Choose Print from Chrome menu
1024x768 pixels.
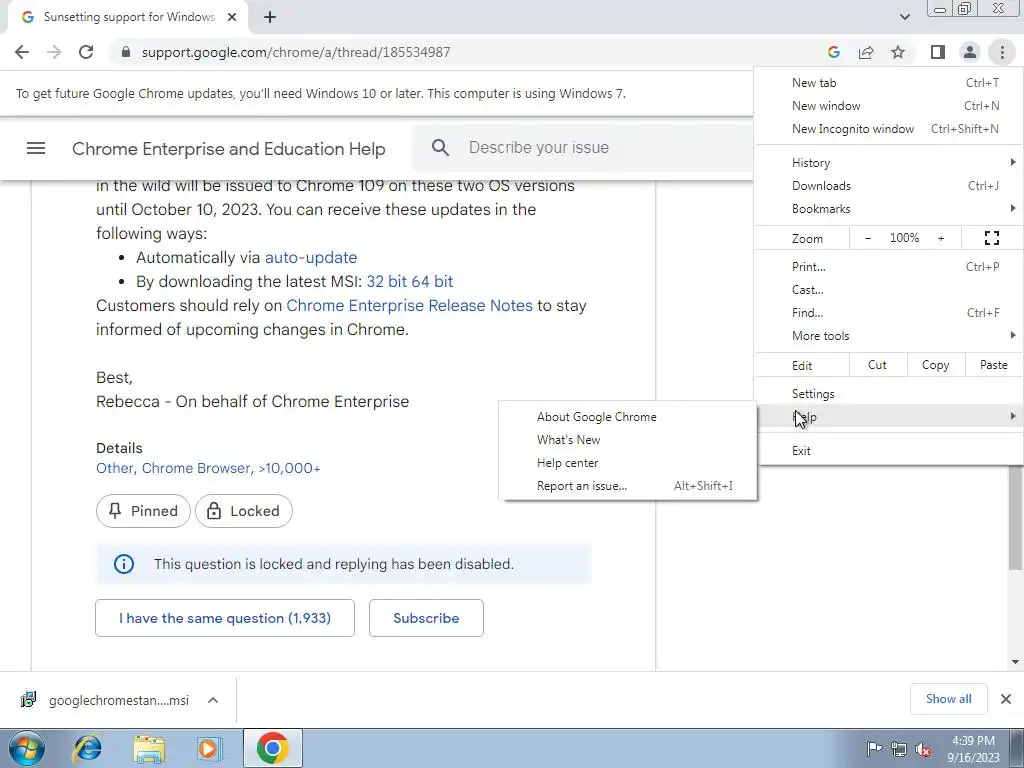(x=888, y=266)
